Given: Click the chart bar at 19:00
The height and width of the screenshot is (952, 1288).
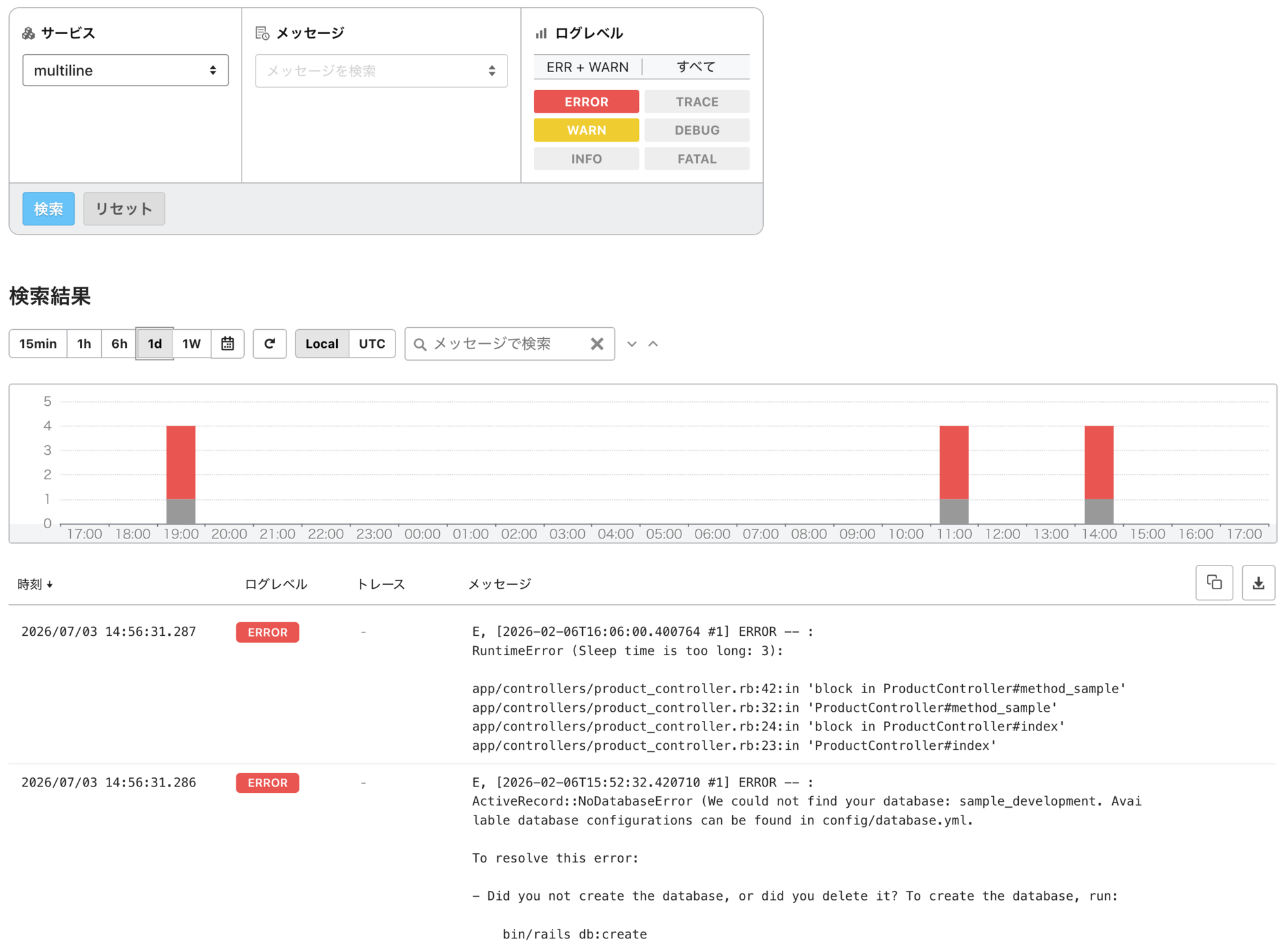Looking at the screenshot, I should [x=181, y=475].
